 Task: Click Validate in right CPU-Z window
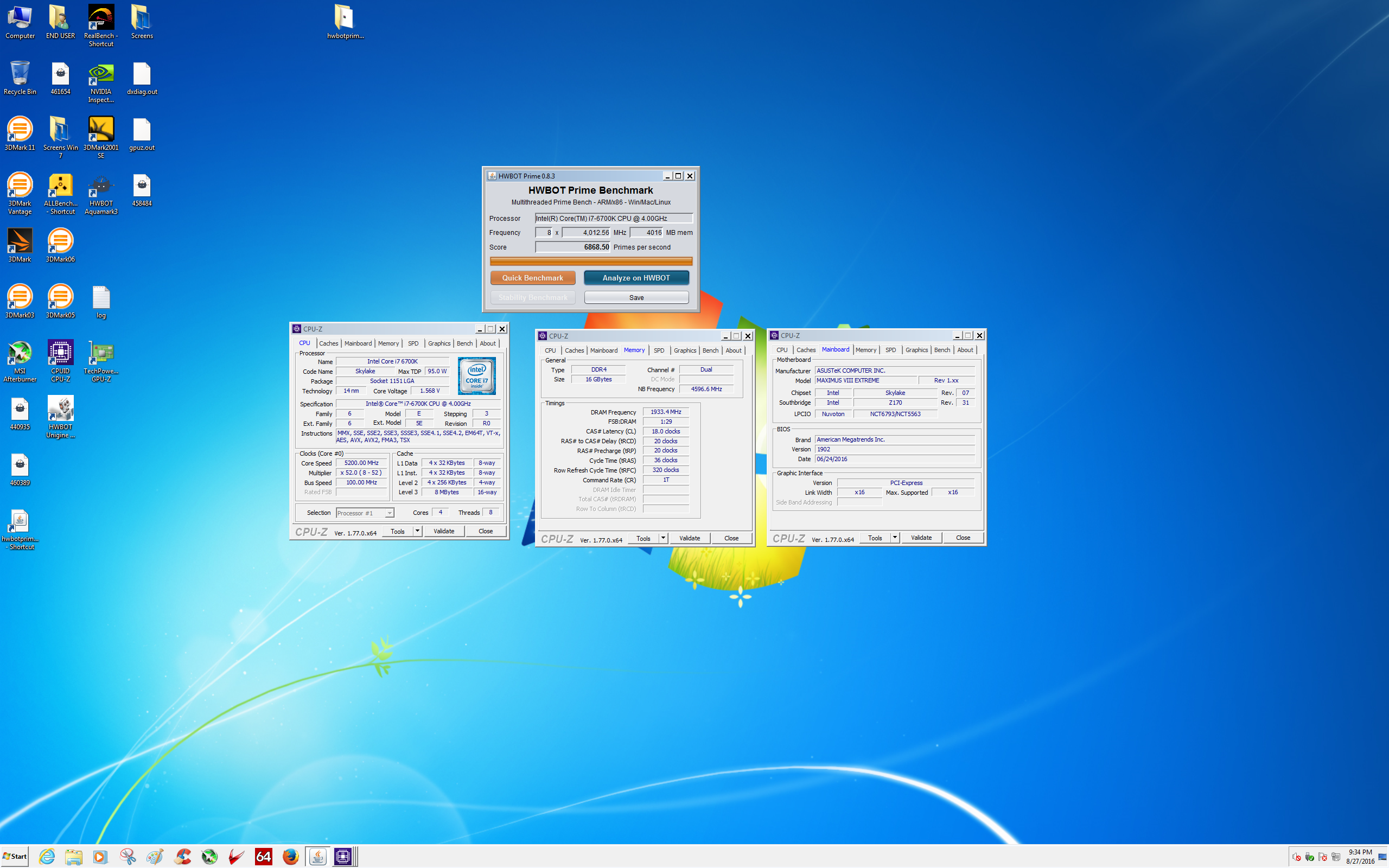[x=921, y=537]
